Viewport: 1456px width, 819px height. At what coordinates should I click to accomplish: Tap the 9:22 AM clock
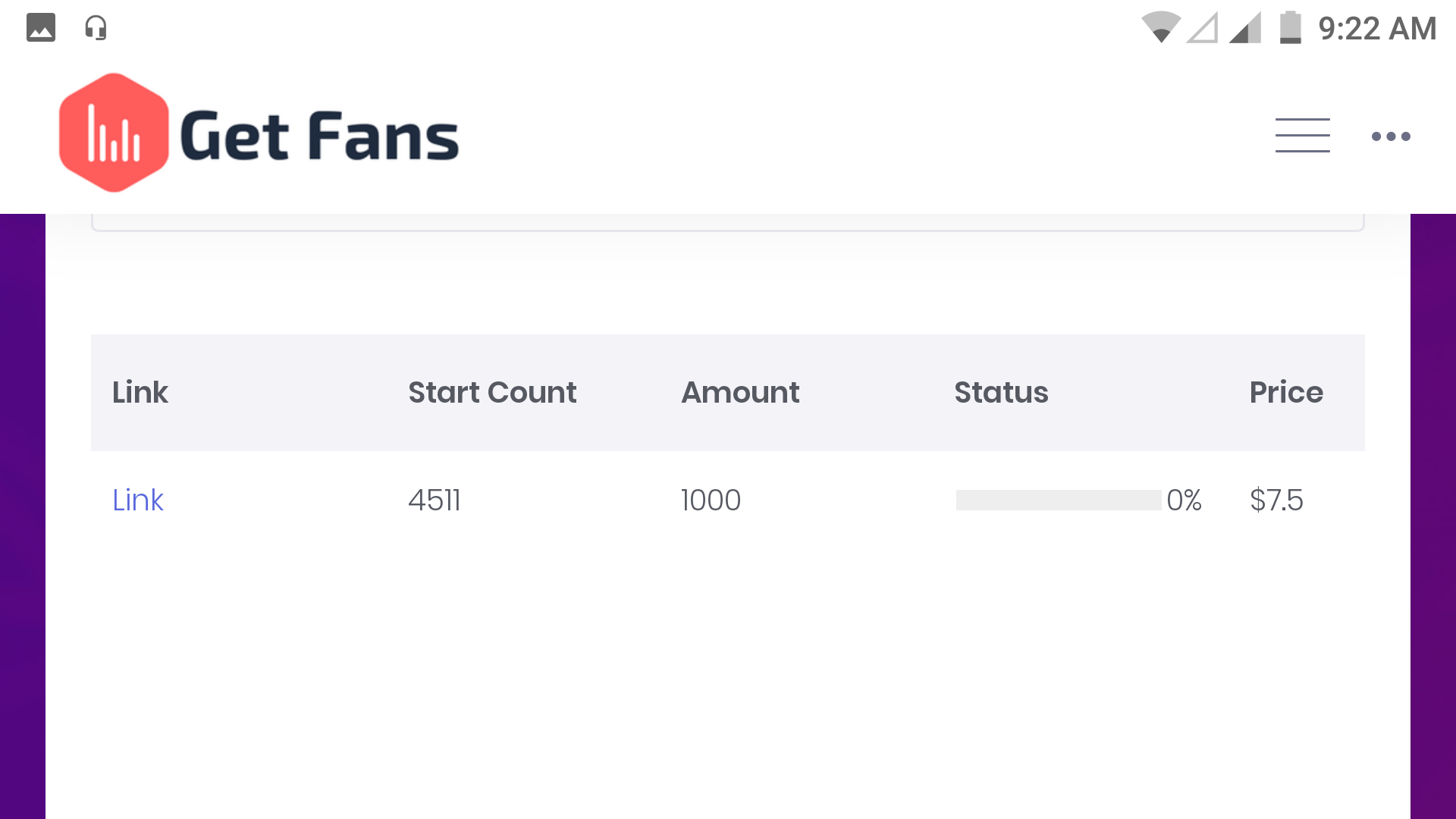pos(1377,29)
